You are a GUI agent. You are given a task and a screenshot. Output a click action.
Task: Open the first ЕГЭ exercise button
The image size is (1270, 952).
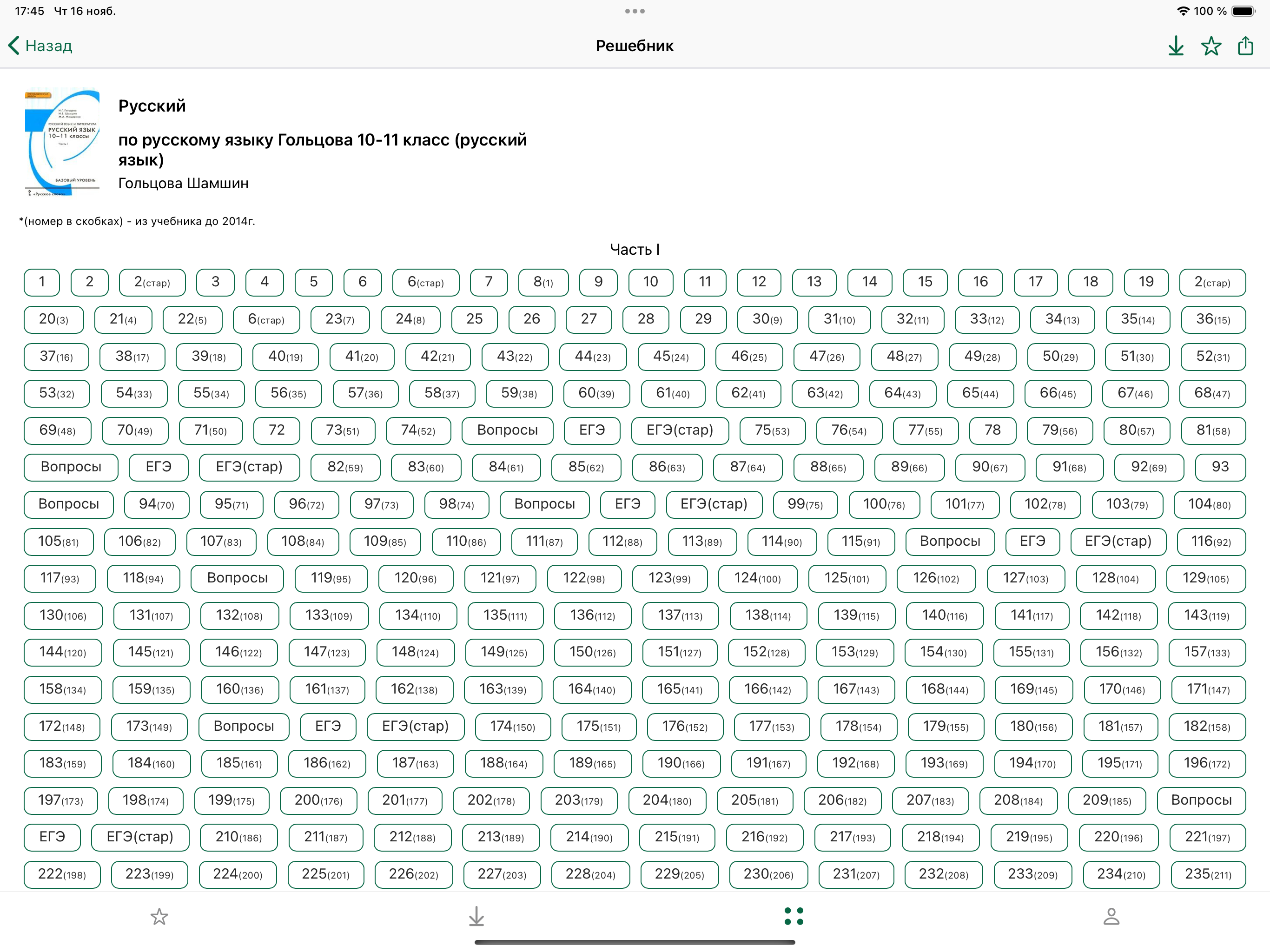click(592, 430)
